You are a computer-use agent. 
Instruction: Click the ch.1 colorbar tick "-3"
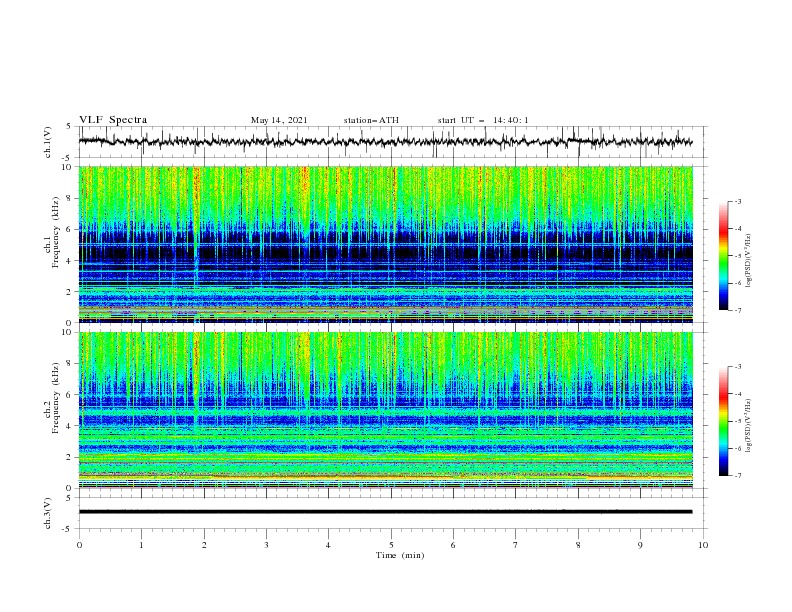(737, 202)
